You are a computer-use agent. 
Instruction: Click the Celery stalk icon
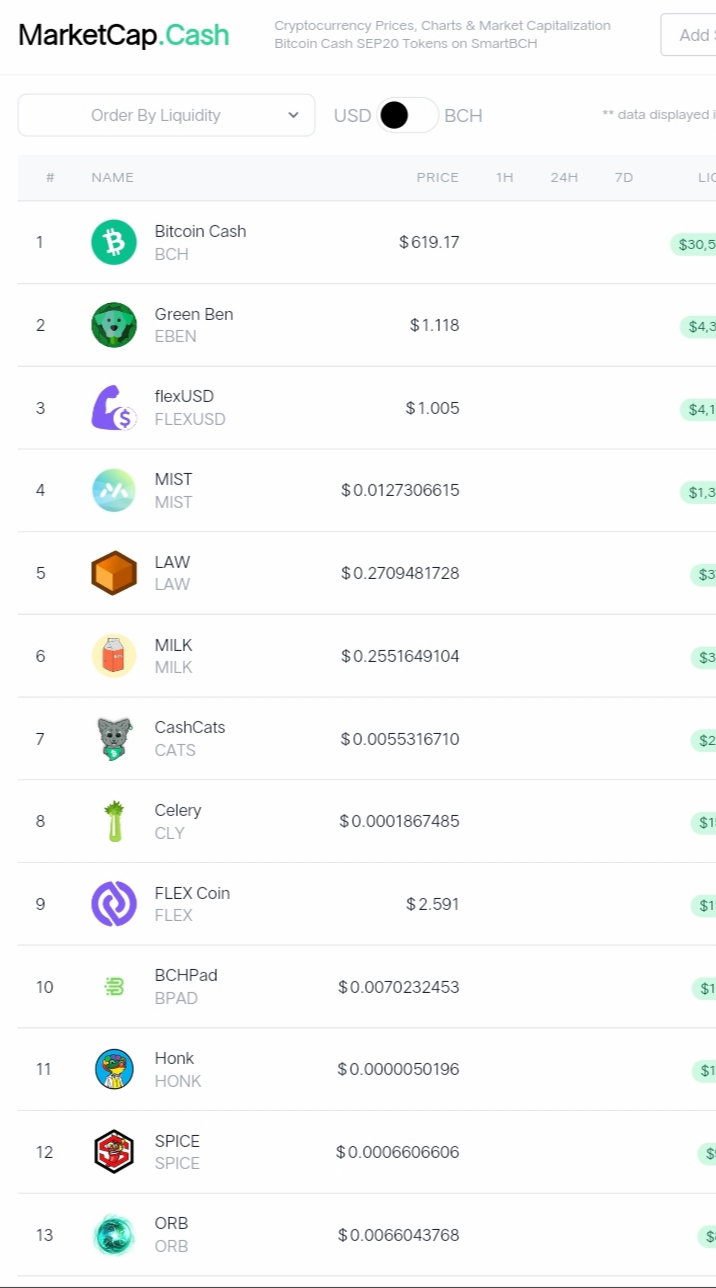[x=114, y=821]
